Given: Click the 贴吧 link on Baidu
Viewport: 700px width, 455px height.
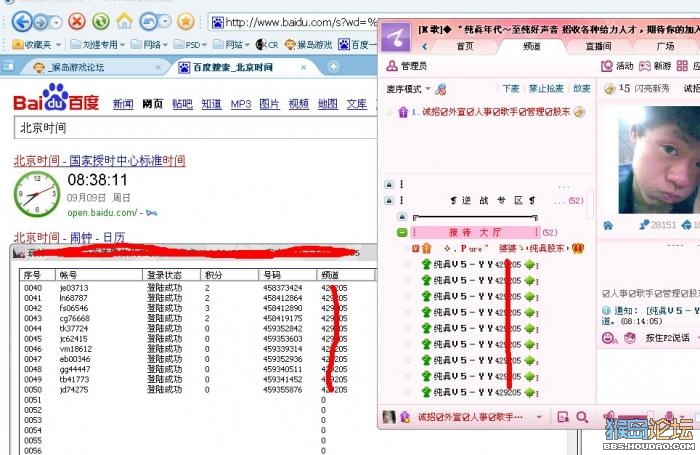Looking at the screenshot, I should [182, 104].
